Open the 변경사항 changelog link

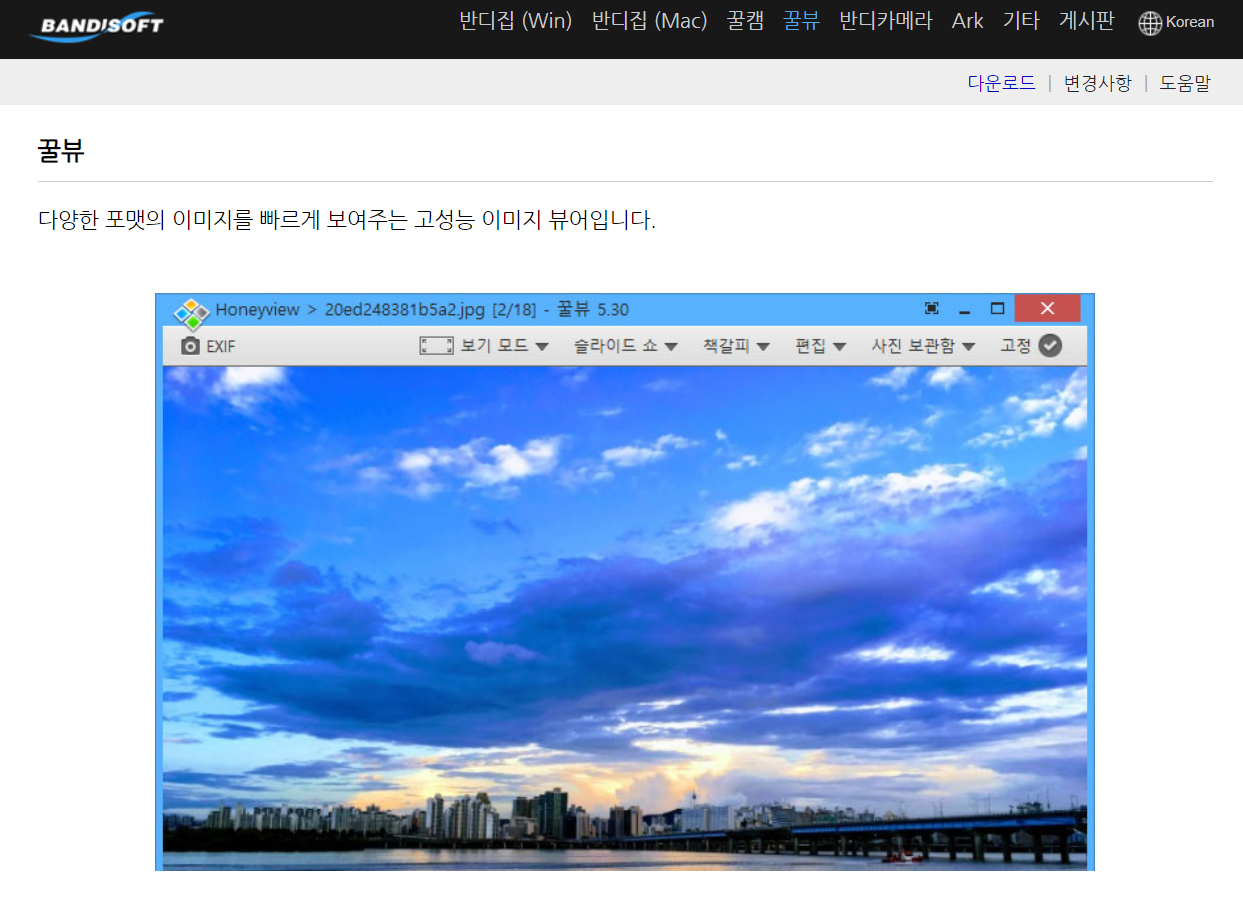pos(1097,83)
